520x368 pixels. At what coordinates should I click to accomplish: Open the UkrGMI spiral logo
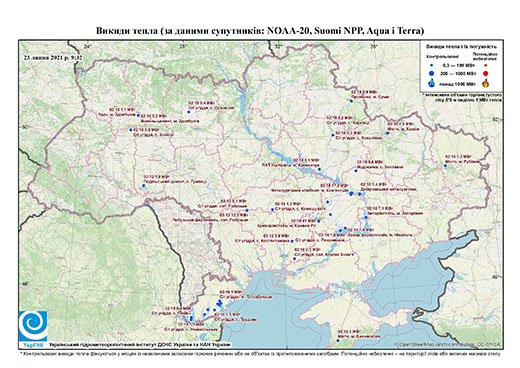[x=33, y=326]
